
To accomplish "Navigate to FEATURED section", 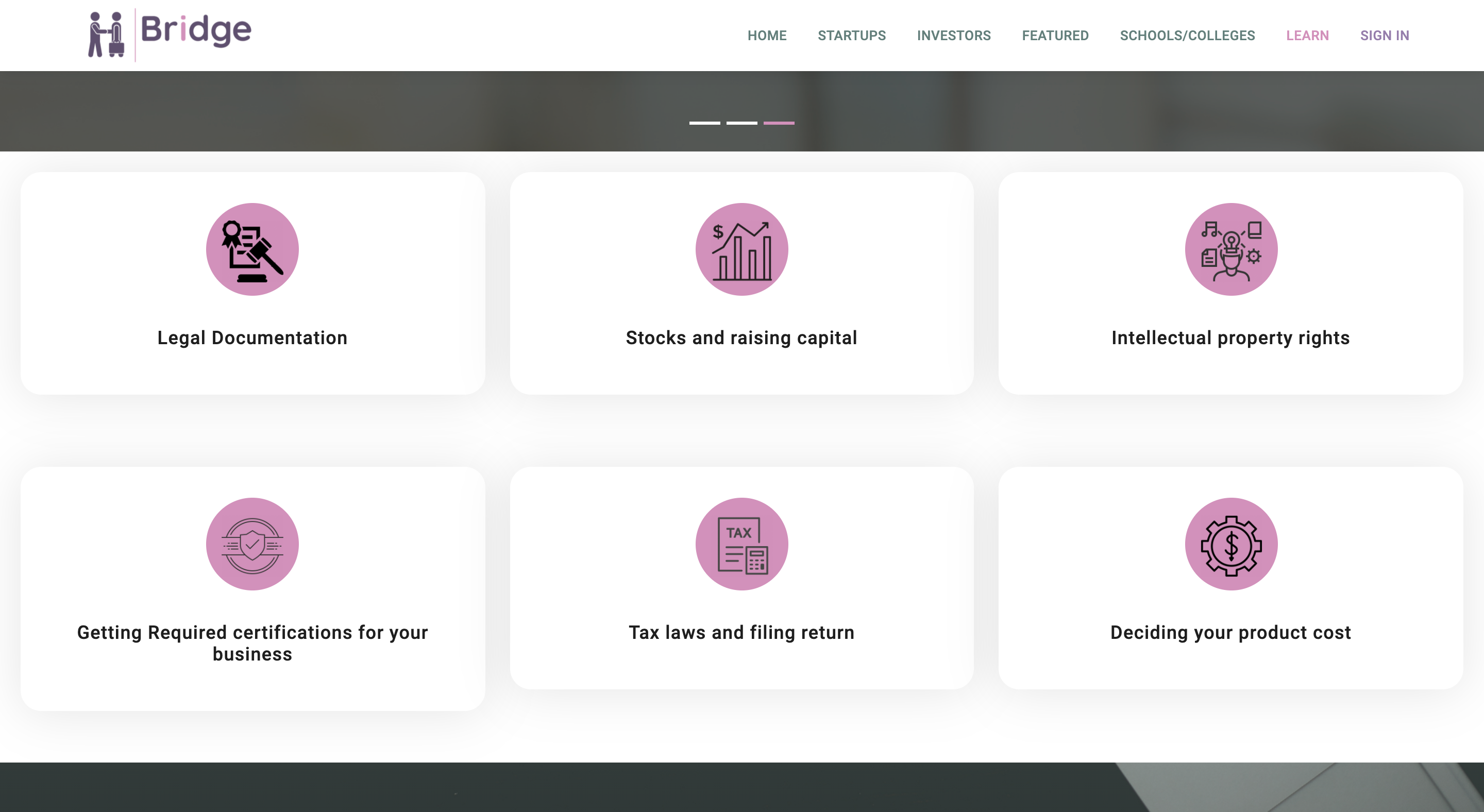I will pos(1055,36).
